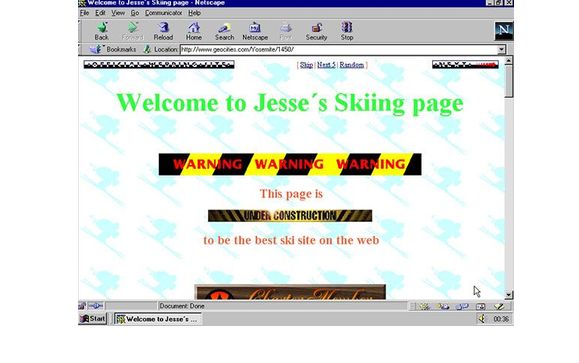Click the page proxy icon beside Location
This screenshot has width=579, height=363.
147,49
